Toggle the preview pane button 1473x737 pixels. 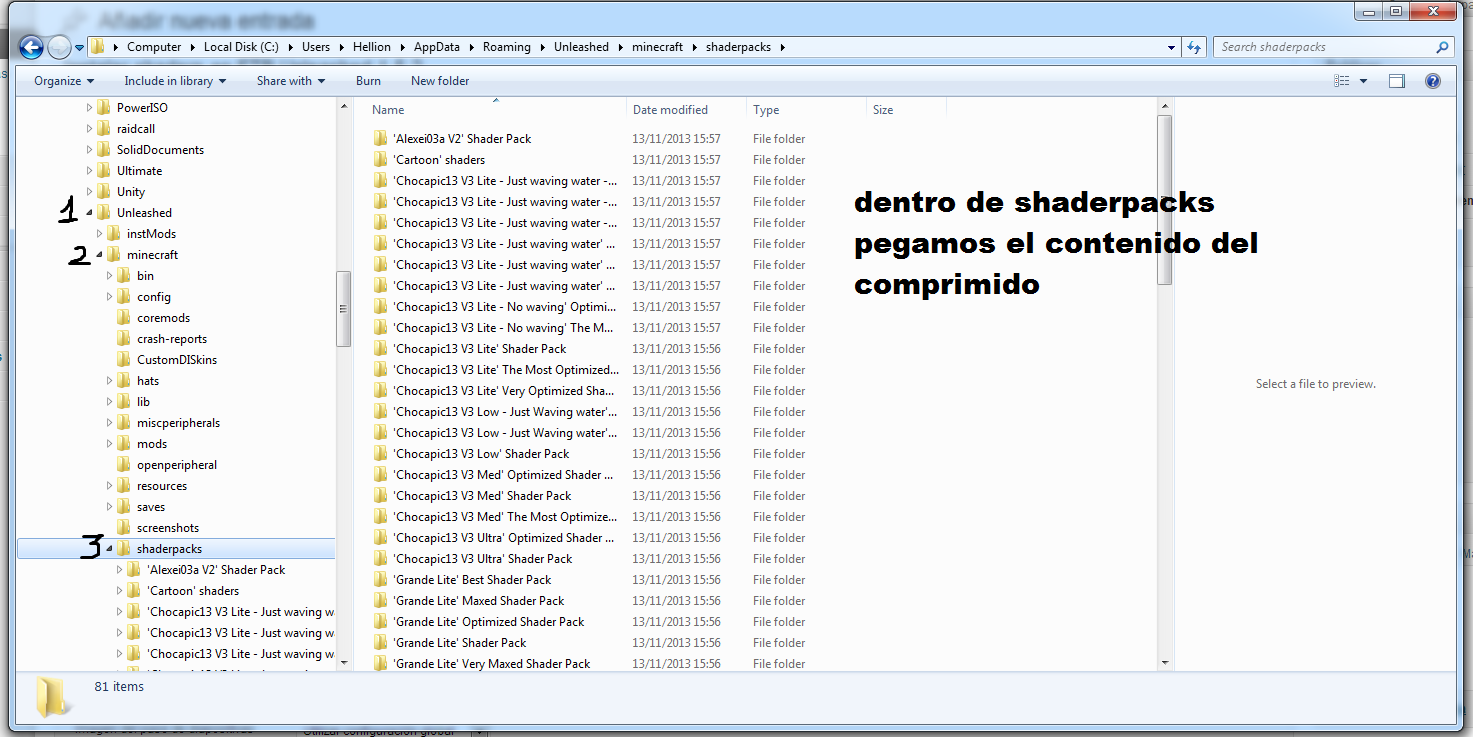click(x=1397, y=81)
